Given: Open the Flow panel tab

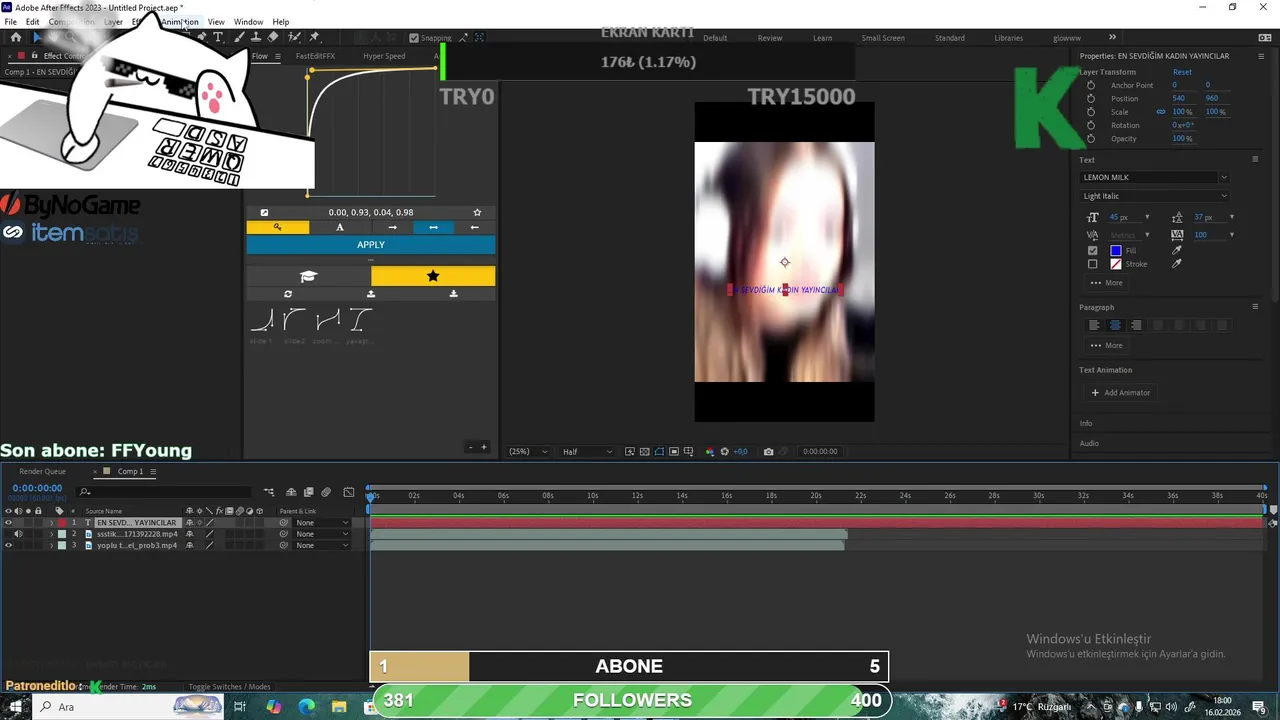Looking at the screenshot, I should 260,56.
